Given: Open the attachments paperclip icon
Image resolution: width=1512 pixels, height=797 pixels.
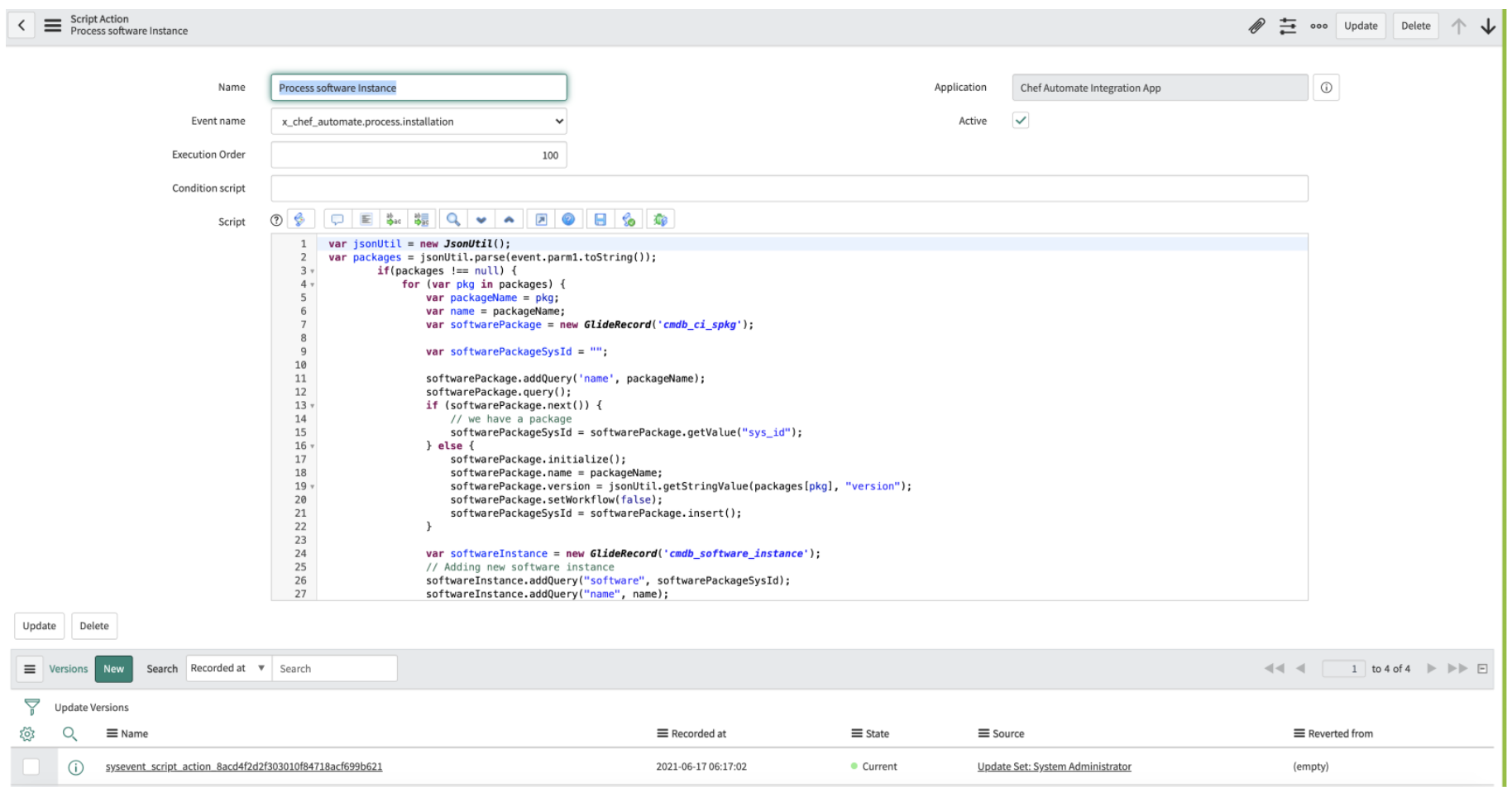Looking at the screenshot, I should click(1256, 26).
